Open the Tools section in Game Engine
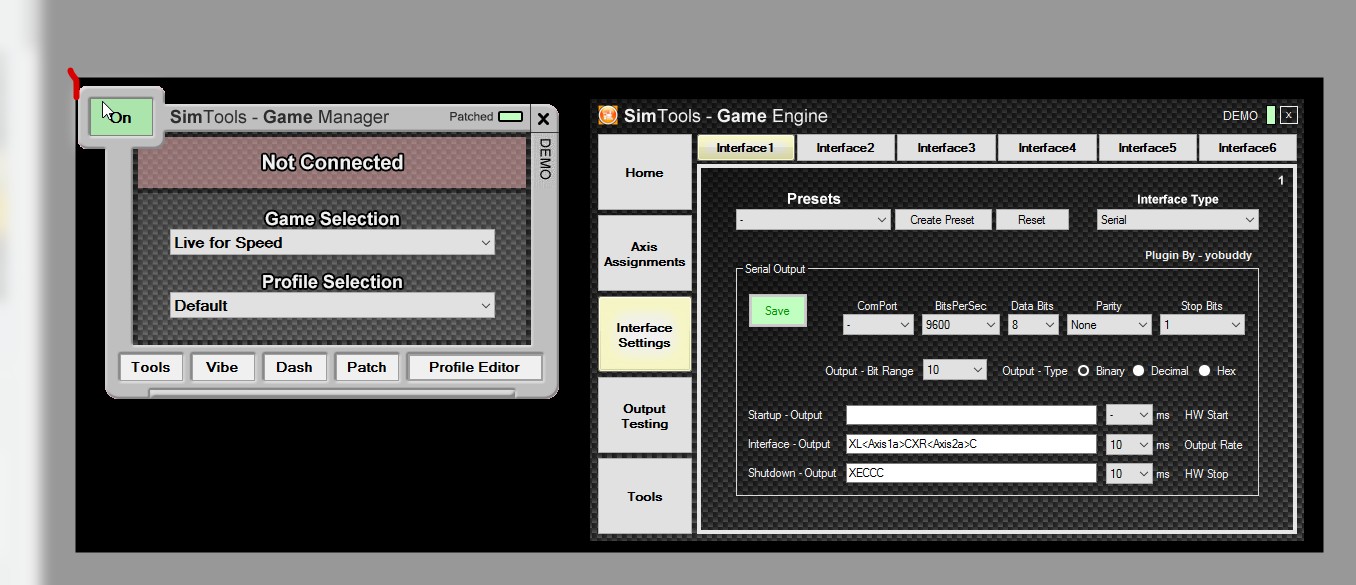The image size is (1356, 585). [644, 496]
